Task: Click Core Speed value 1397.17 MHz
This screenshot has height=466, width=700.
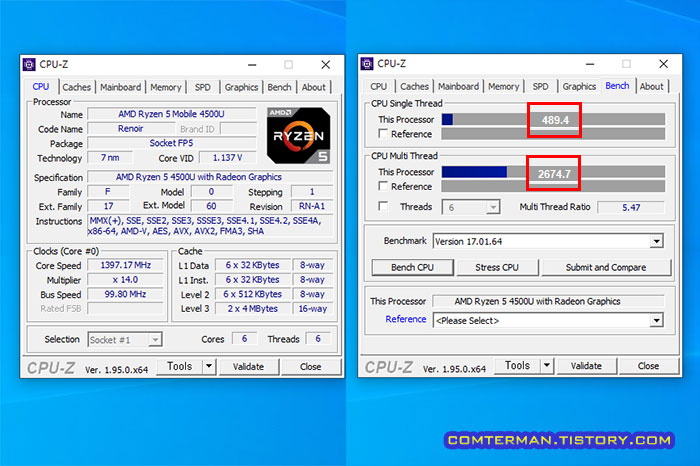Action: [x=125, y=265]
